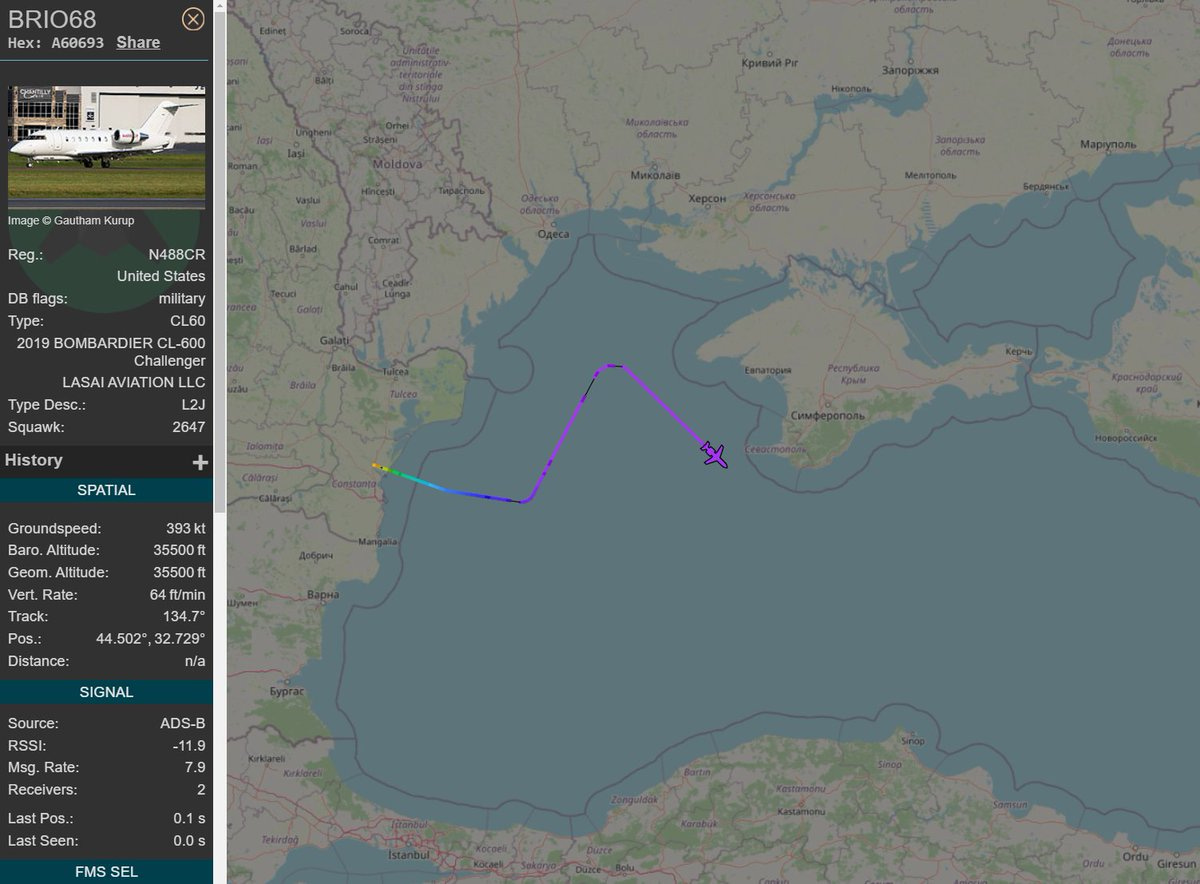Open the Share link for this aircraft
This screenshot has height=884, width=1200.
pos(138,42)
